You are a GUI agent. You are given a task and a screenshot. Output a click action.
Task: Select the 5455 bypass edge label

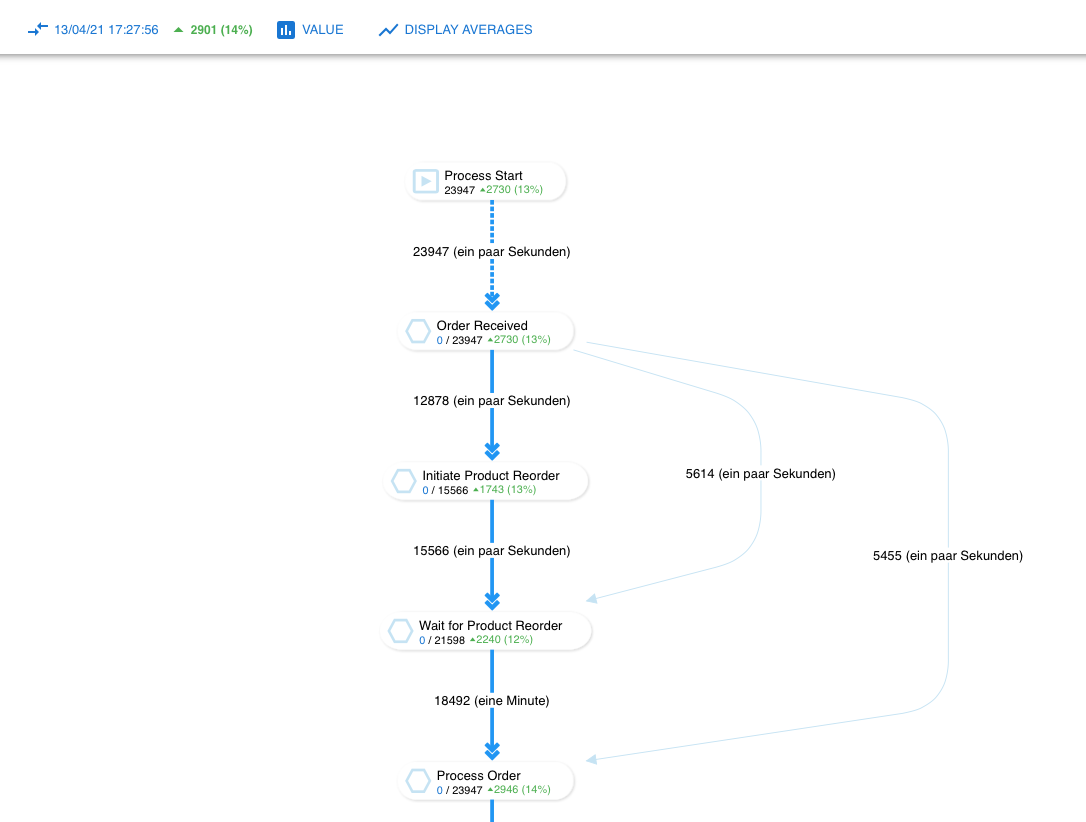click(947, 555)
